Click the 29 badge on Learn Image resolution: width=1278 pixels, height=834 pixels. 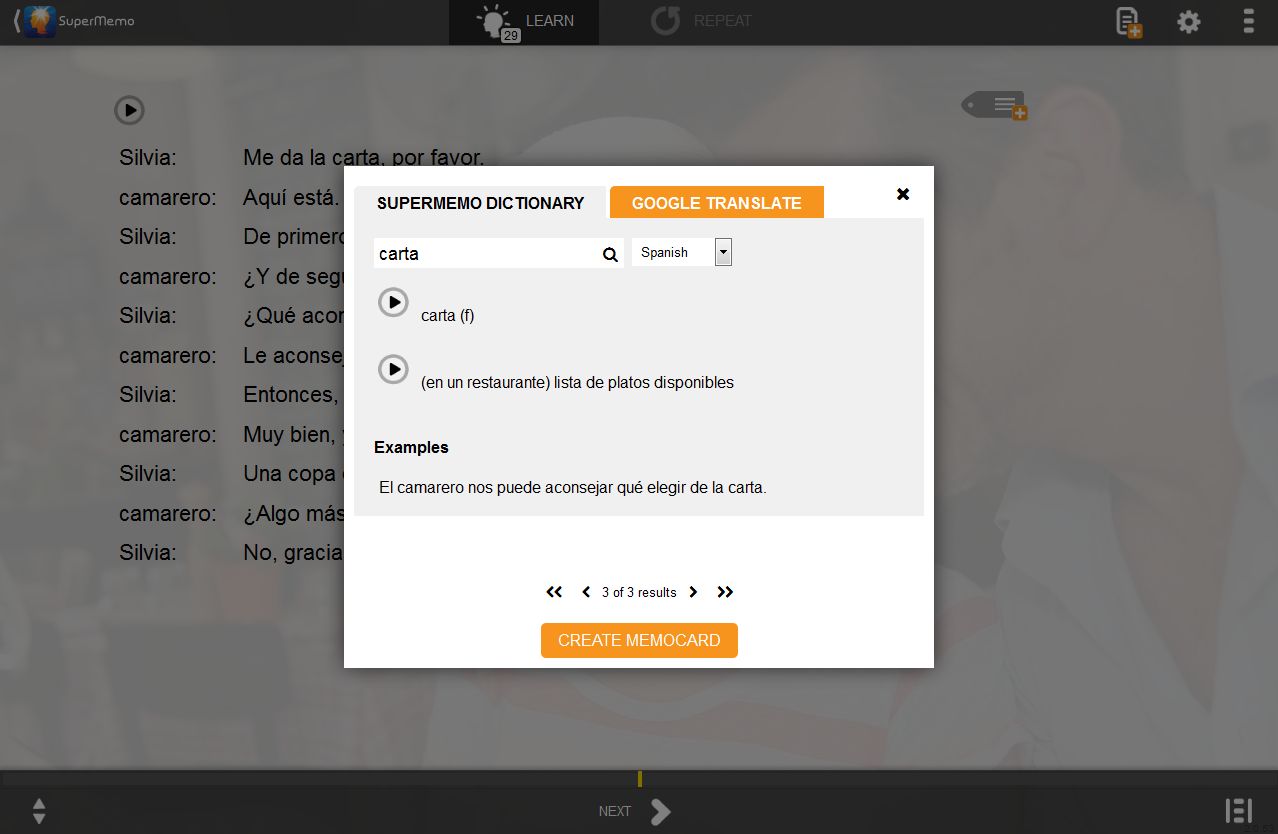pos(511,35)
